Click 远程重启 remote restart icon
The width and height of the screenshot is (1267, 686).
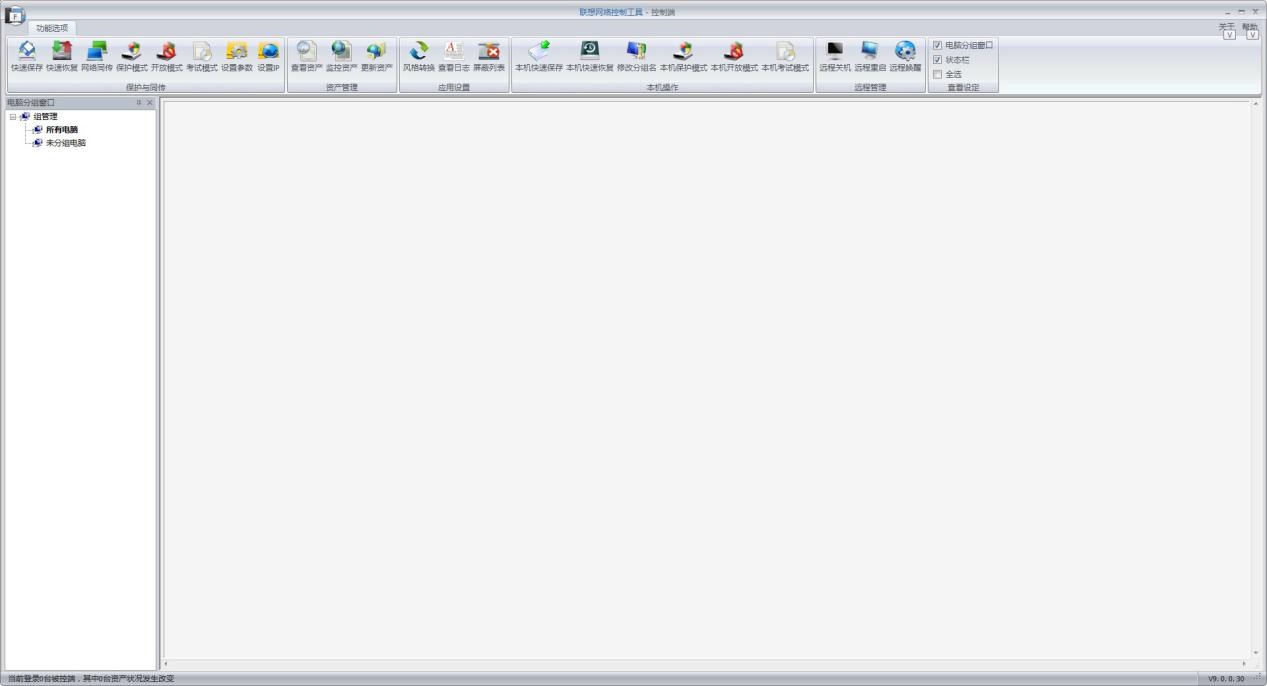pyautogui.click(x=870, y=57)
